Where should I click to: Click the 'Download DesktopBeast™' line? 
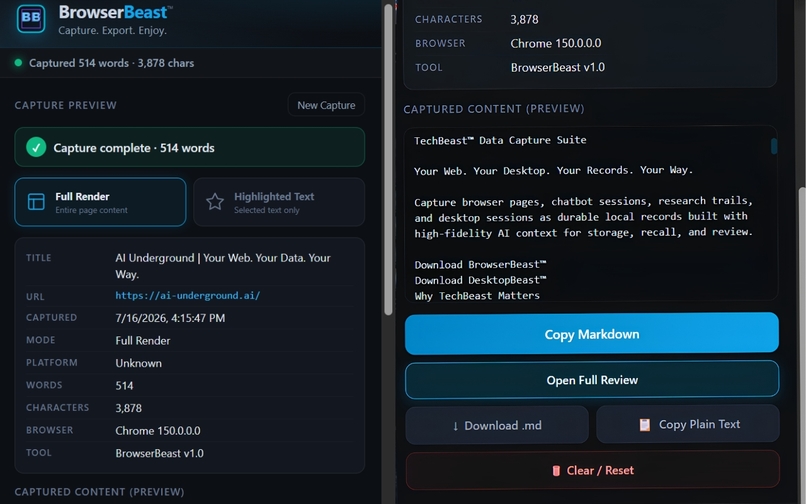coord(480,280)
